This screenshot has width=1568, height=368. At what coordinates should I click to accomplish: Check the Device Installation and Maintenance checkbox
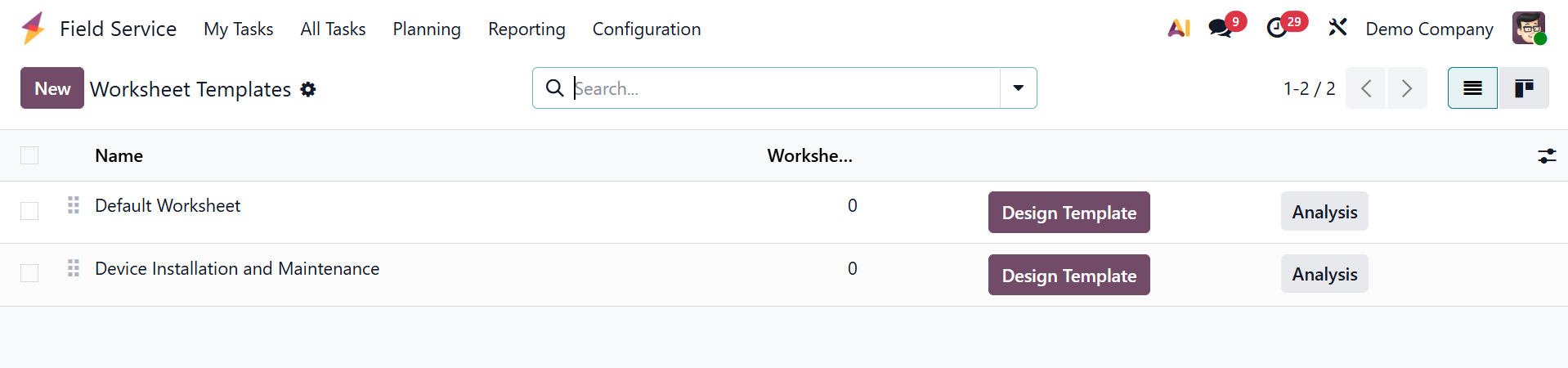click(29, 273)
